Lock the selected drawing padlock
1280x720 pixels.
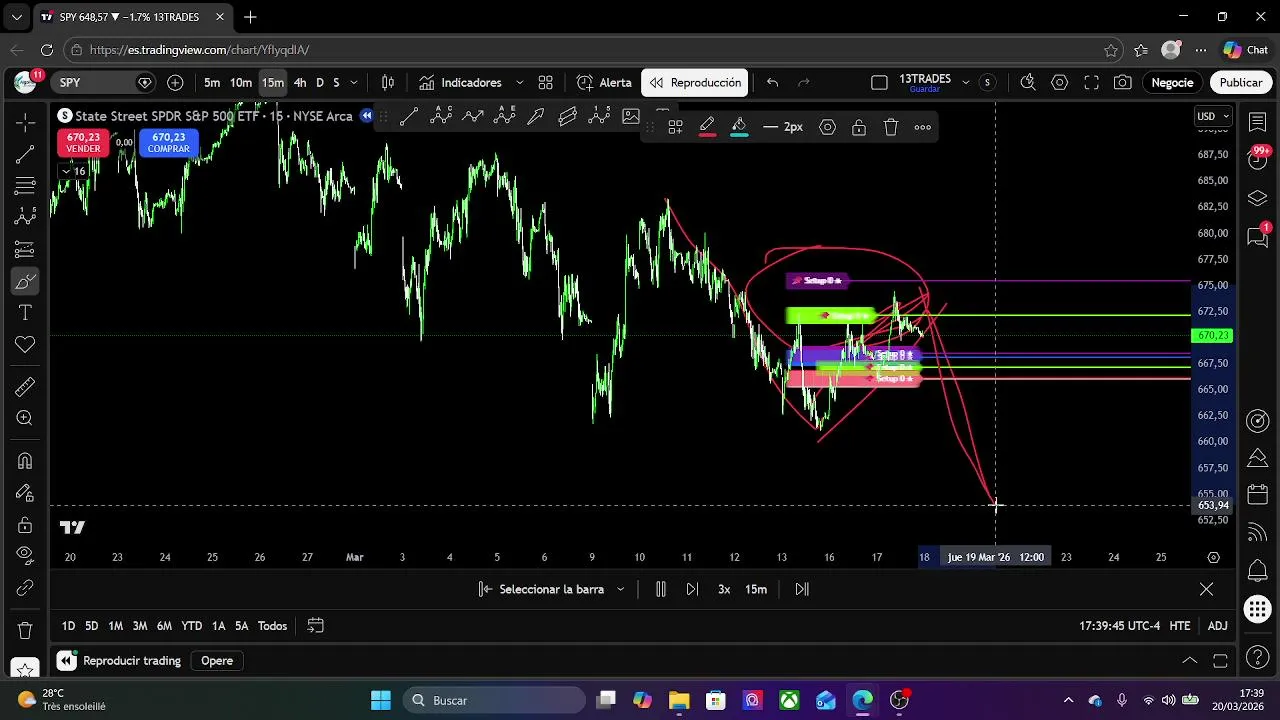(859, 127)
